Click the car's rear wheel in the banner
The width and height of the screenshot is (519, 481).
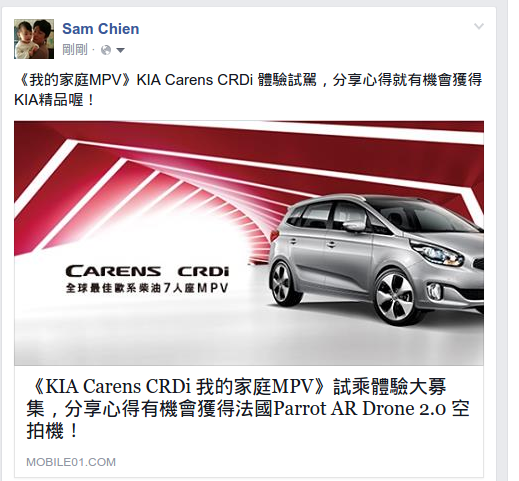(282, 283)
